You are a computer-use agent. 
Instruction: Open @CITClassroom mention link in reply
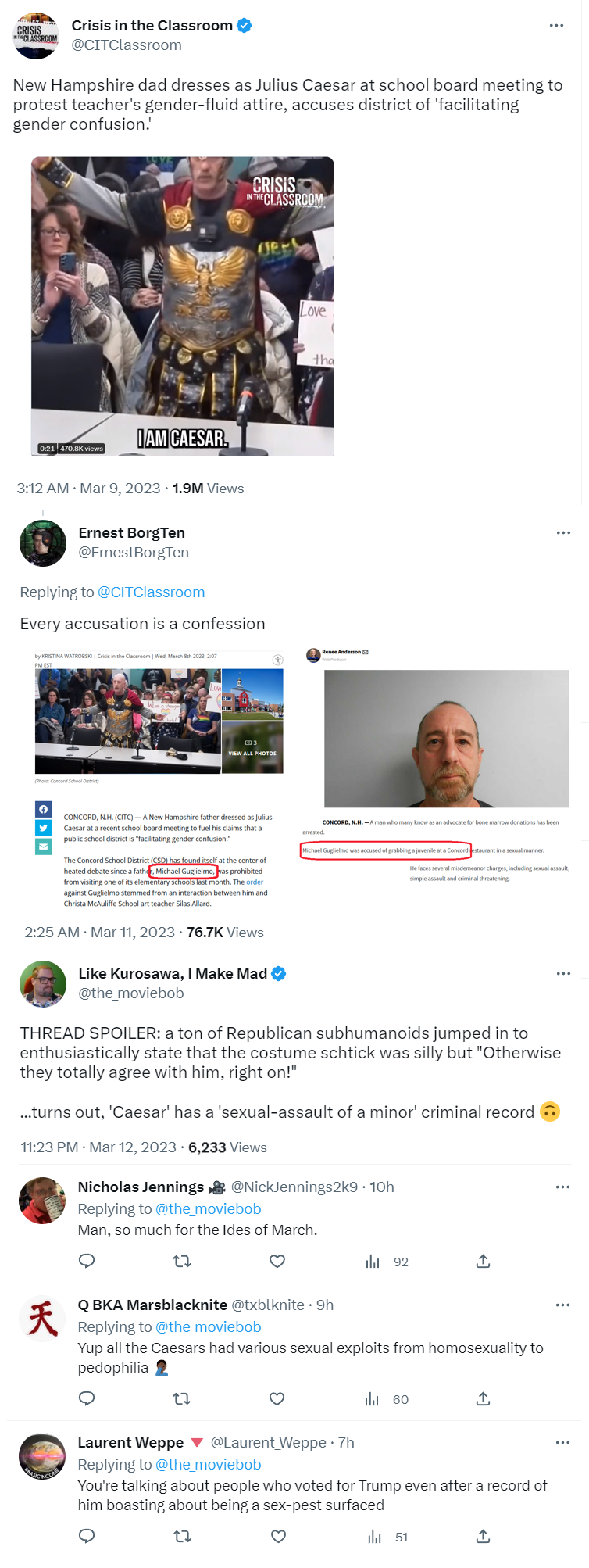151,592
